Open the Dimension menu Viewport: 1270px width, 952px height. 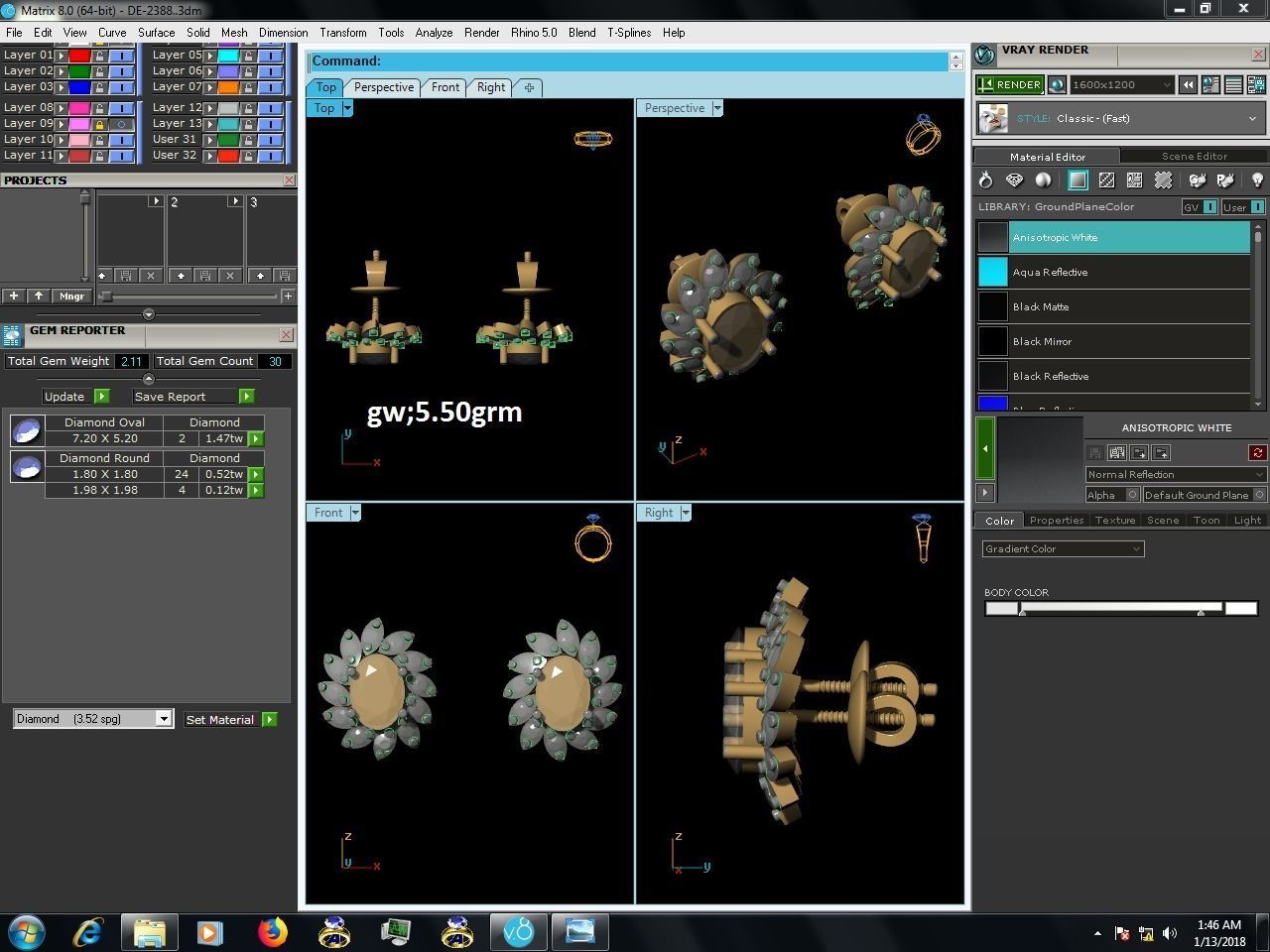point(283,33)
